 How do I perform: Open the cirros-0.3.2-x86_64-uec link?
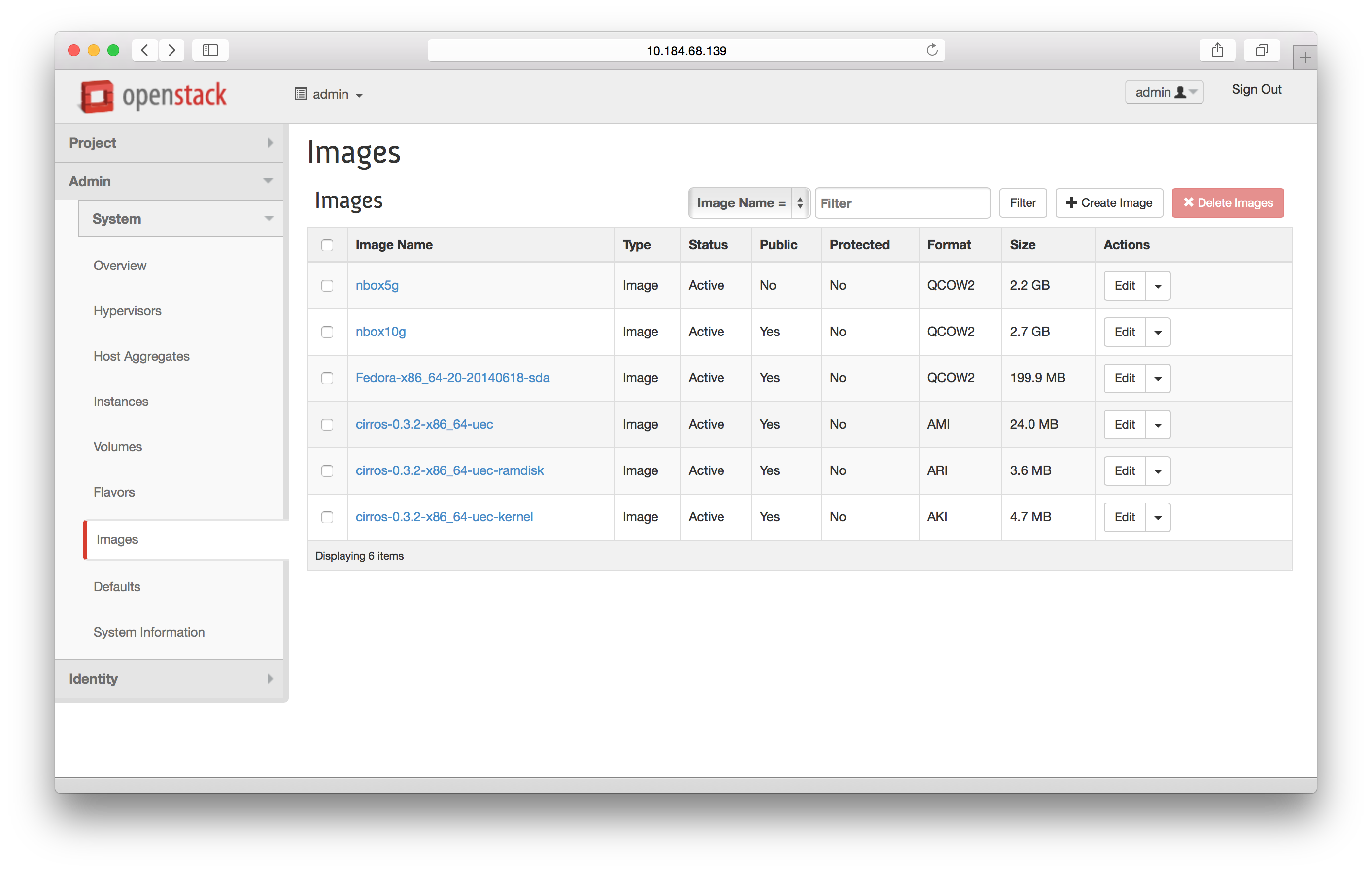[424, 424]
